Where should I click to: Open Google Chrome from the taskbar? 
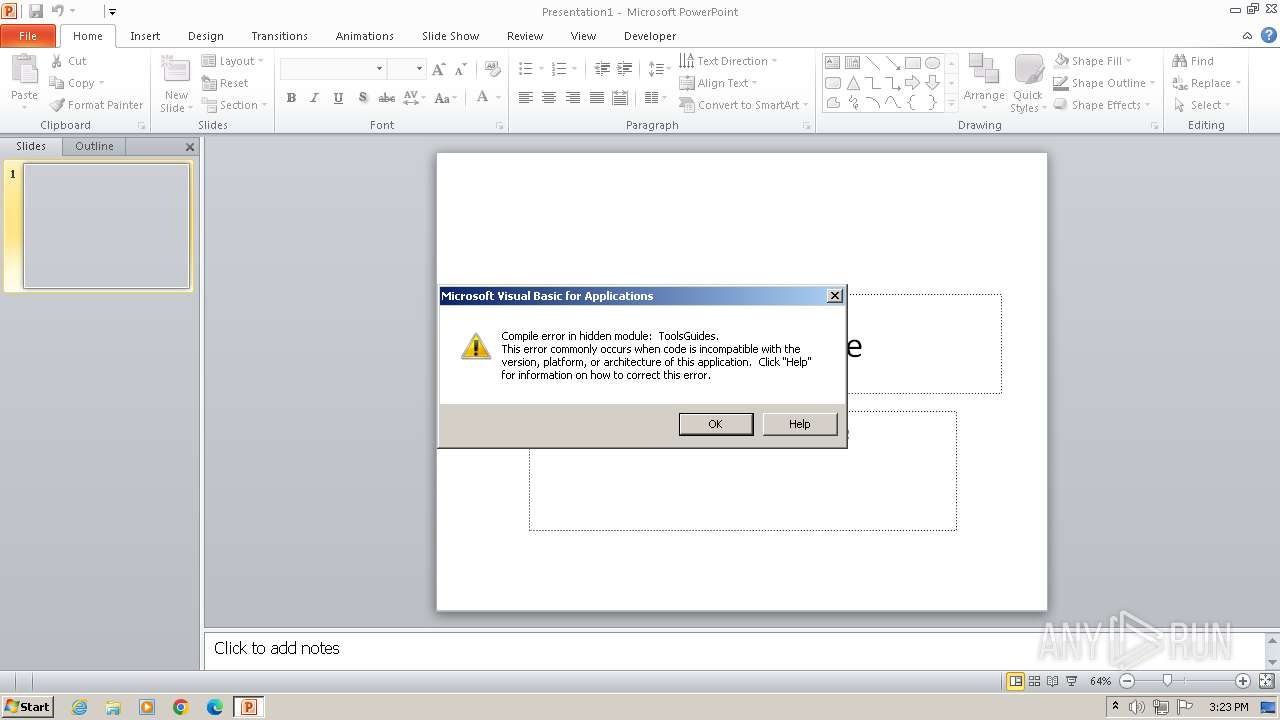point(181,707)
